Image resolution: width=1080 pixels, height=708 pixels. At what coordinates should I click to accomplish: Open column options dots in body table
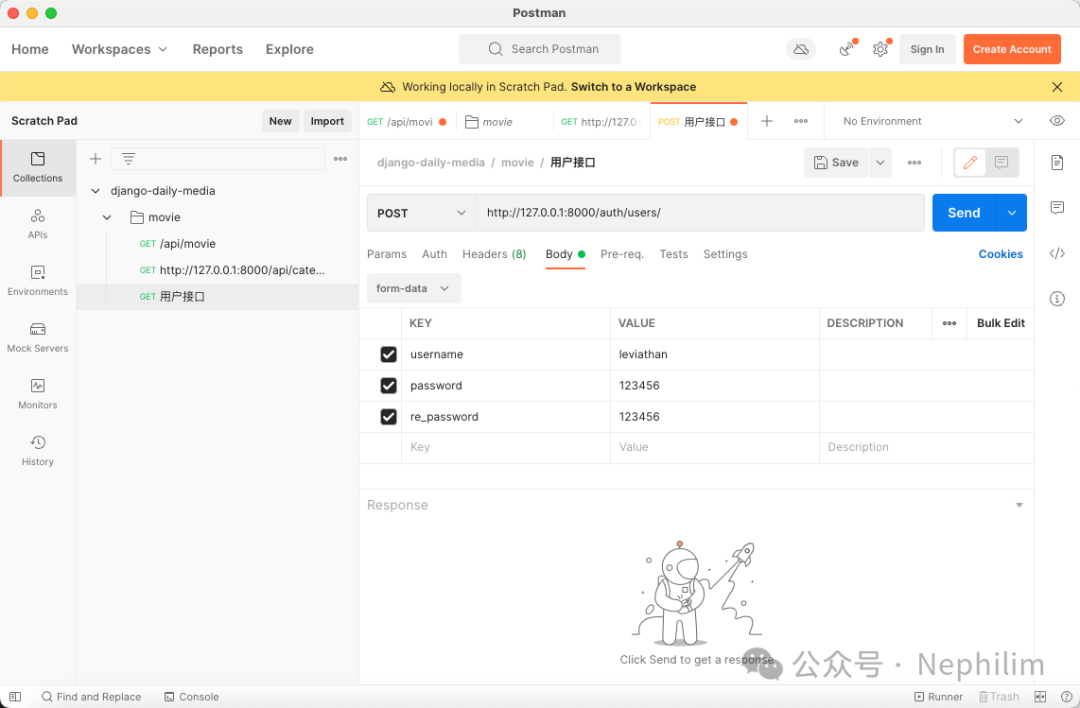point(949,323)
